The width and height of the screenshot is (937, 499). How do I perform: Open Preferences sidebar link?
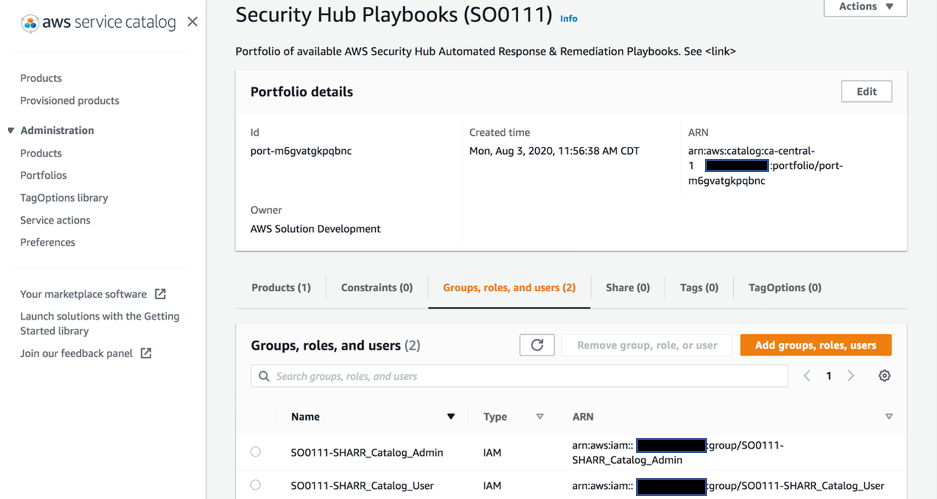click(48, 242)
